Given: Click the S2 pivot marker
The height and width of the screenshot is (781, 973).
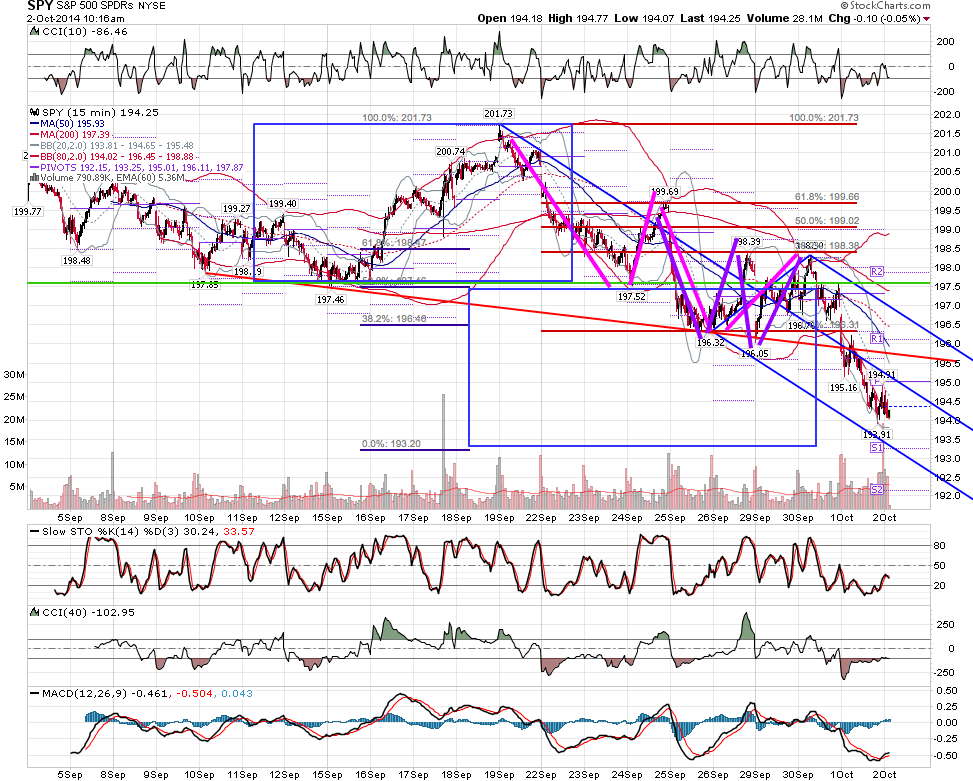Looking at the screenshot, I should click(876, 489).
